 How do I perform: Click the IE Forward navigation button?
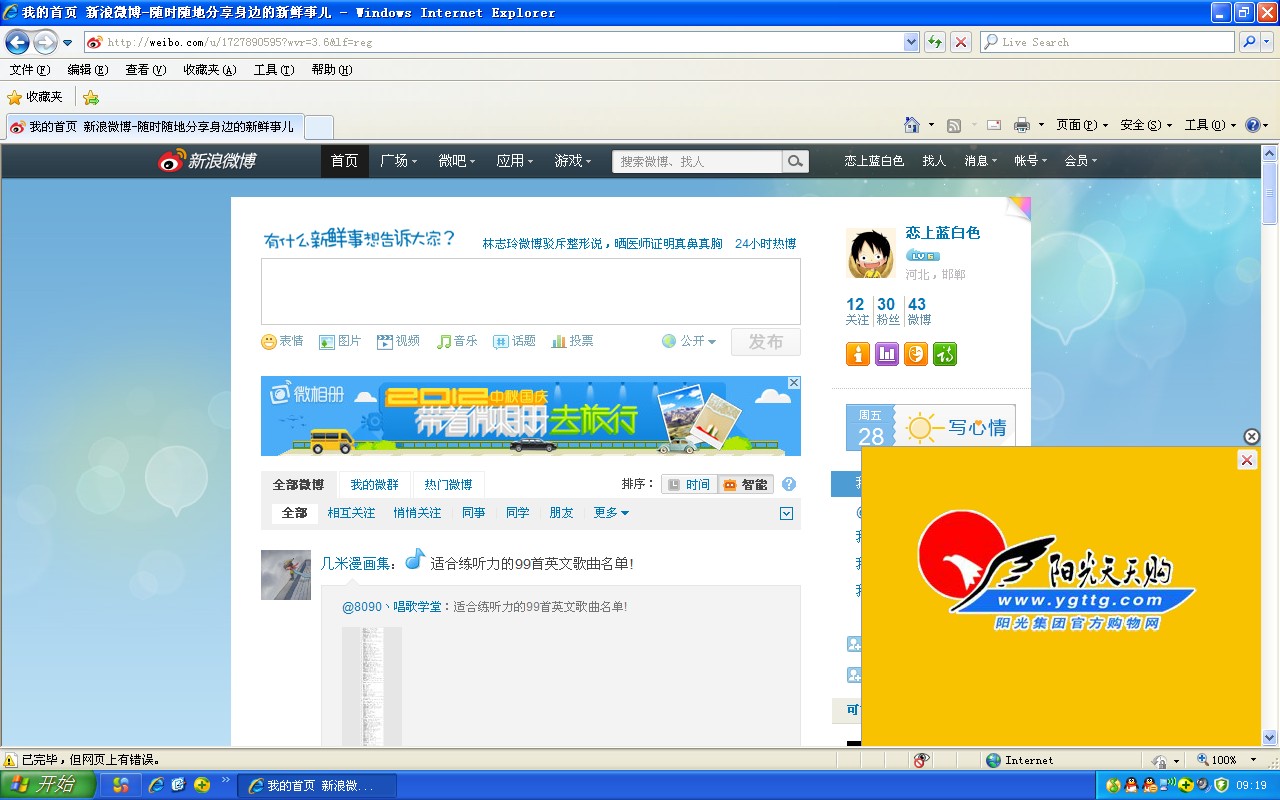(x=45, y=42)
